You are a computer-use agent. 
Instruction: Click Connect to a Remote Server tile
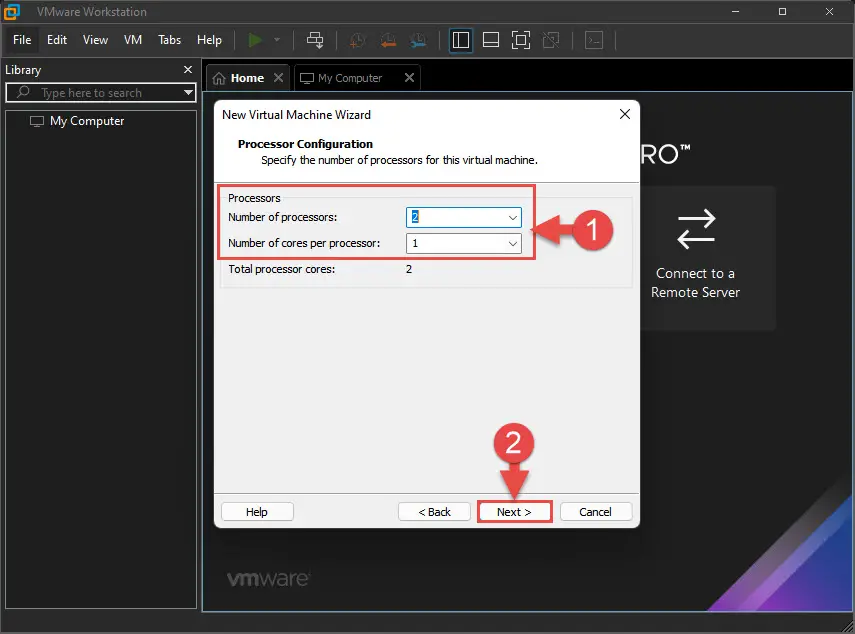click(x=708, y=258)
